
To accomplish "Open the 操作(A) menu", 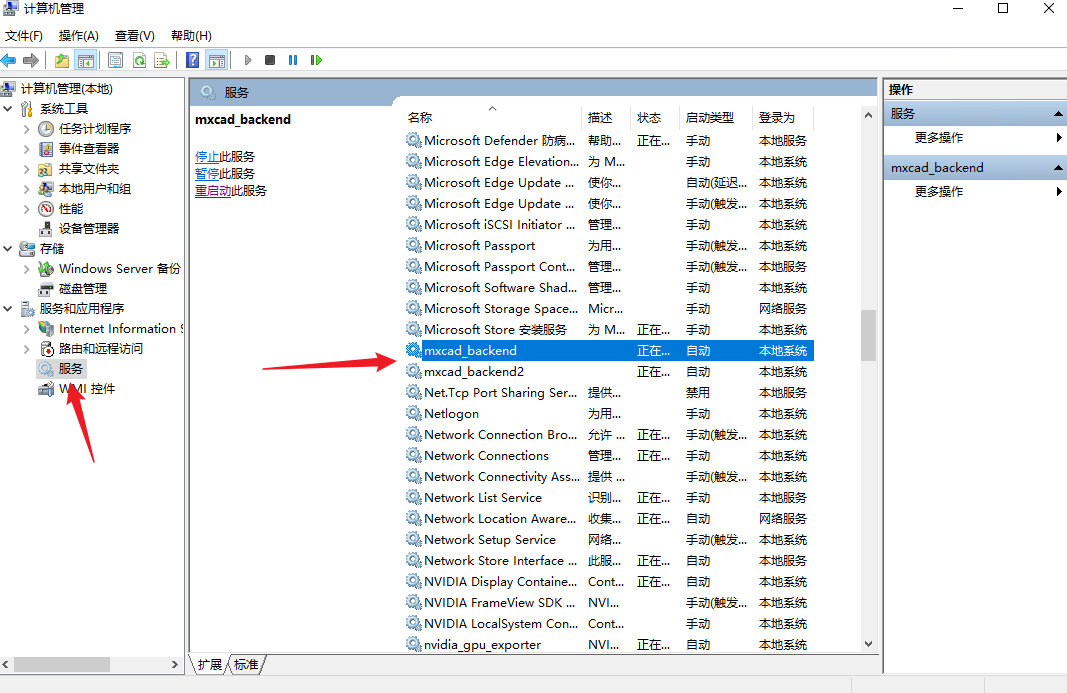I will pos(78,36).
